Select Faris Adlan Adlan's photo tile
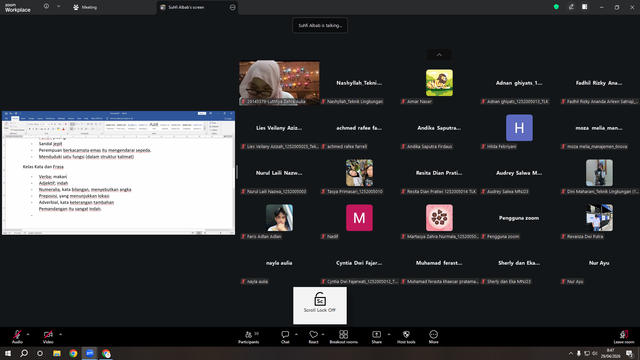The height and width of the screenshot is (360, 640). coord(279,218)
